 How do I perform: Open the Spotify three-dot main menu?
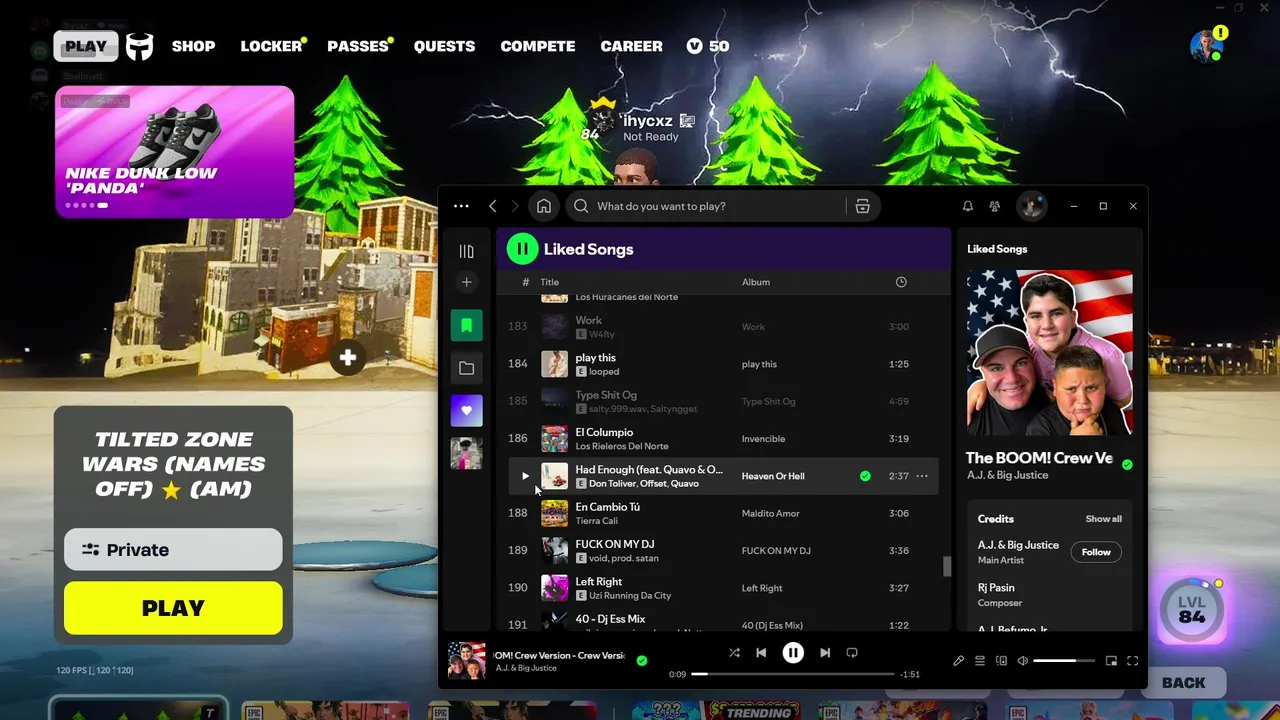[x=461, y=206]
